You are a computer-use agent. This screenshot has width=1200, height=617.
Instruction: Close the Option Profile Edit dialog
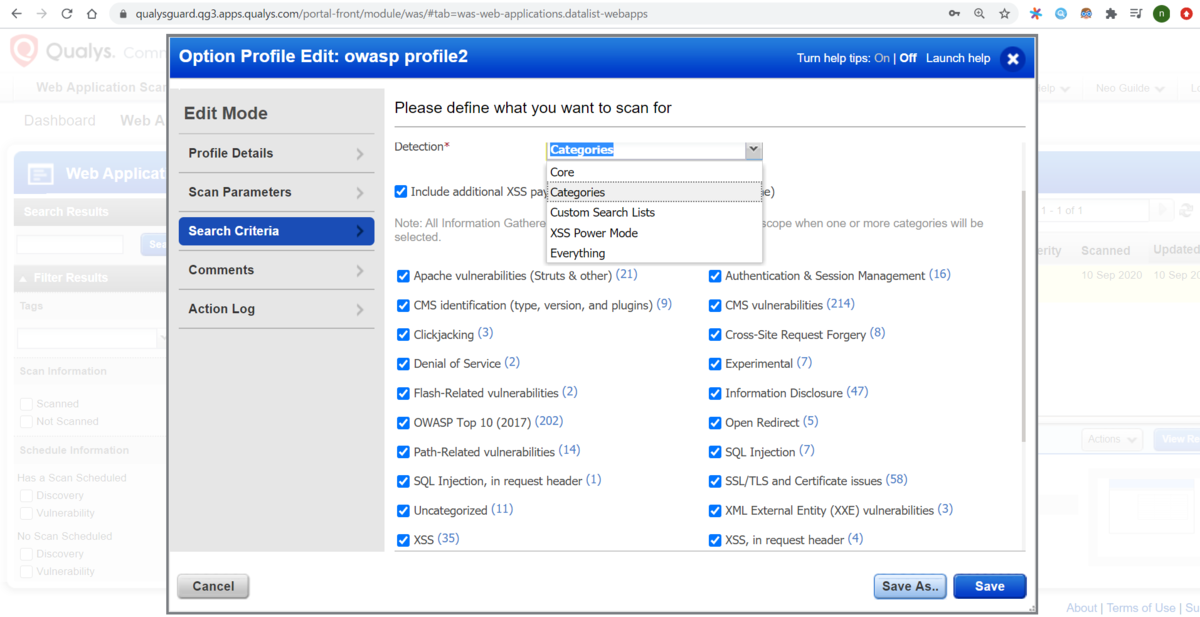[1012, 59]
